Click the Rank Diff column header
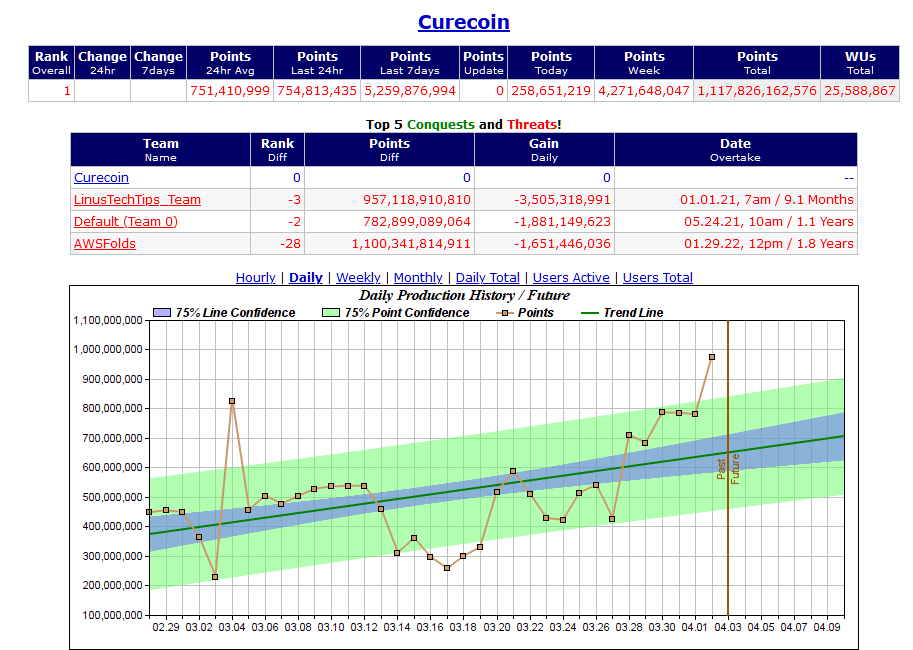The image size is (913, 650). click(x=277, y=150)
